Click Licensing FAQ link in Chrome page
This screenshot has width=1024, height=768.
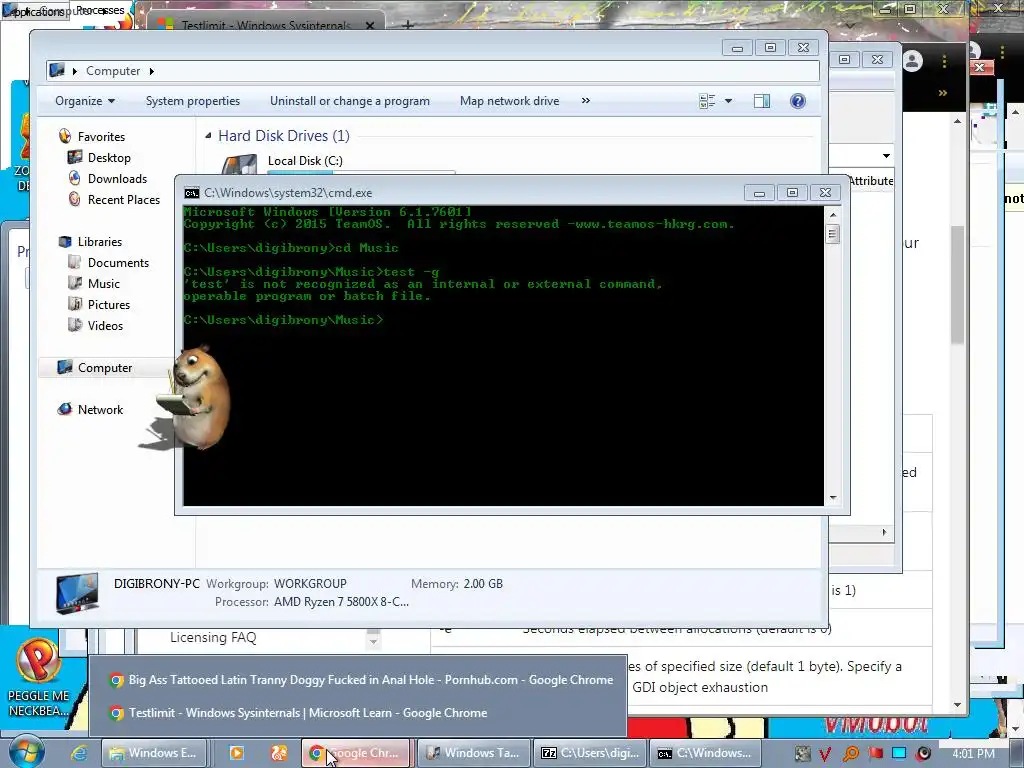click(x=213, y=637)
